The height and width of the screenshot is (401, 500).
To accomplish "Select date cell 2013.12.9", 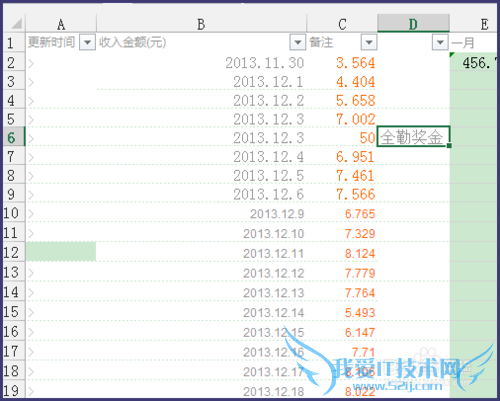I will point(201,213).
